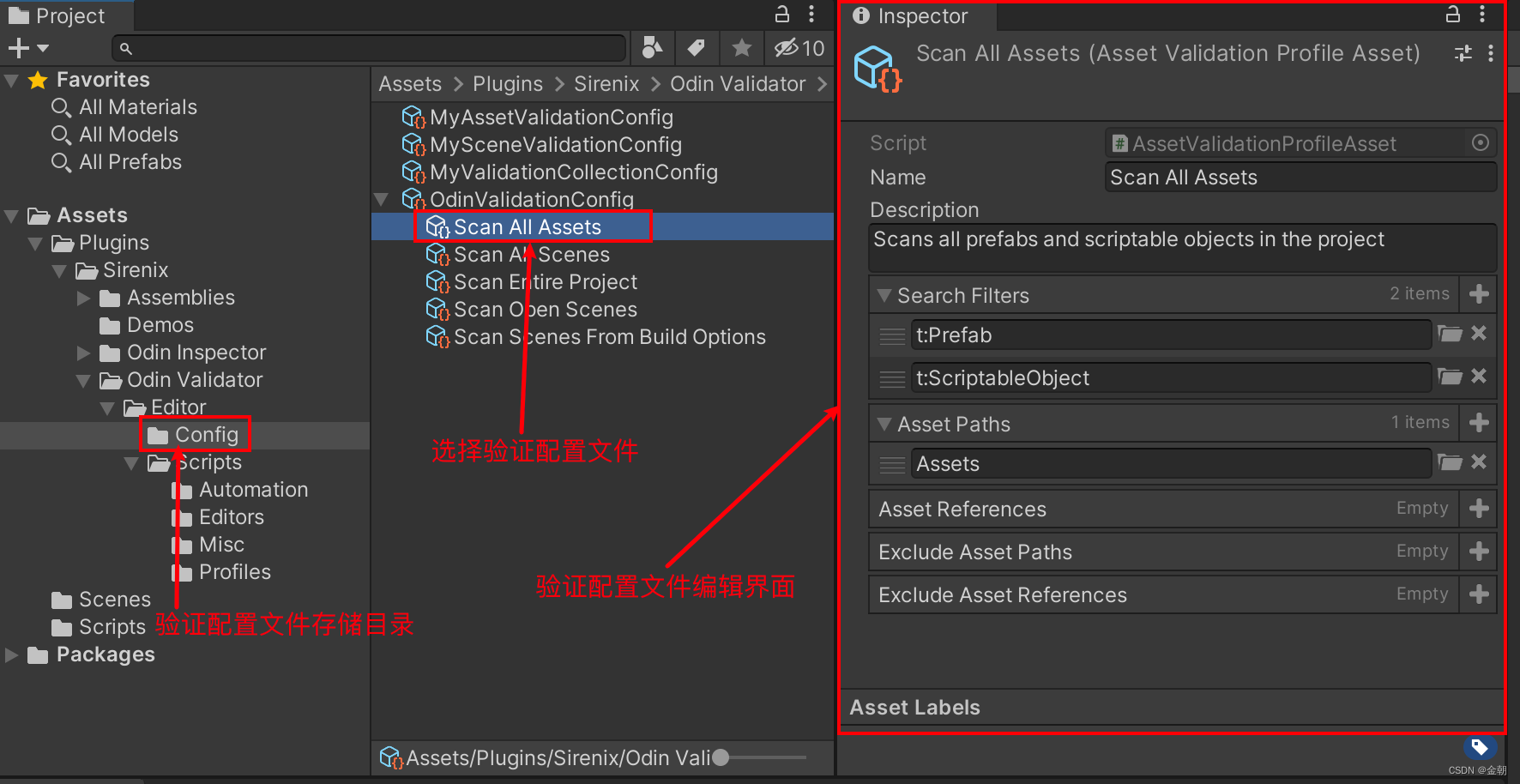Screen dimensions: 1520x784
Task: Expand the Assemblies folder
Action: coord(83,299)
